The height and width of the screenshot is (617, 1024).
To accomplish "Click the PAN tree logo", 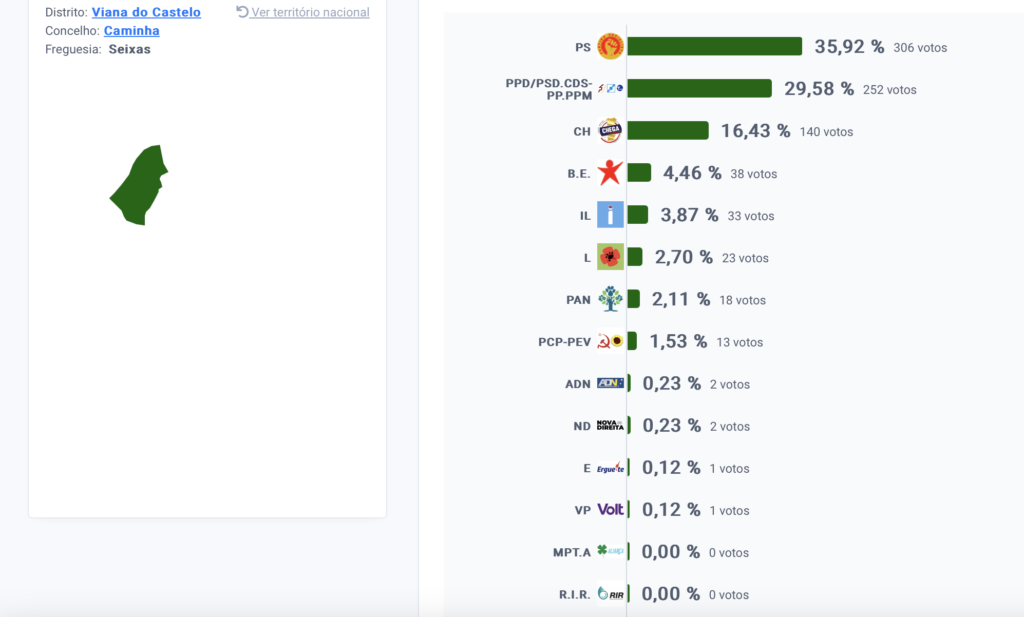I will coord(611,299).
